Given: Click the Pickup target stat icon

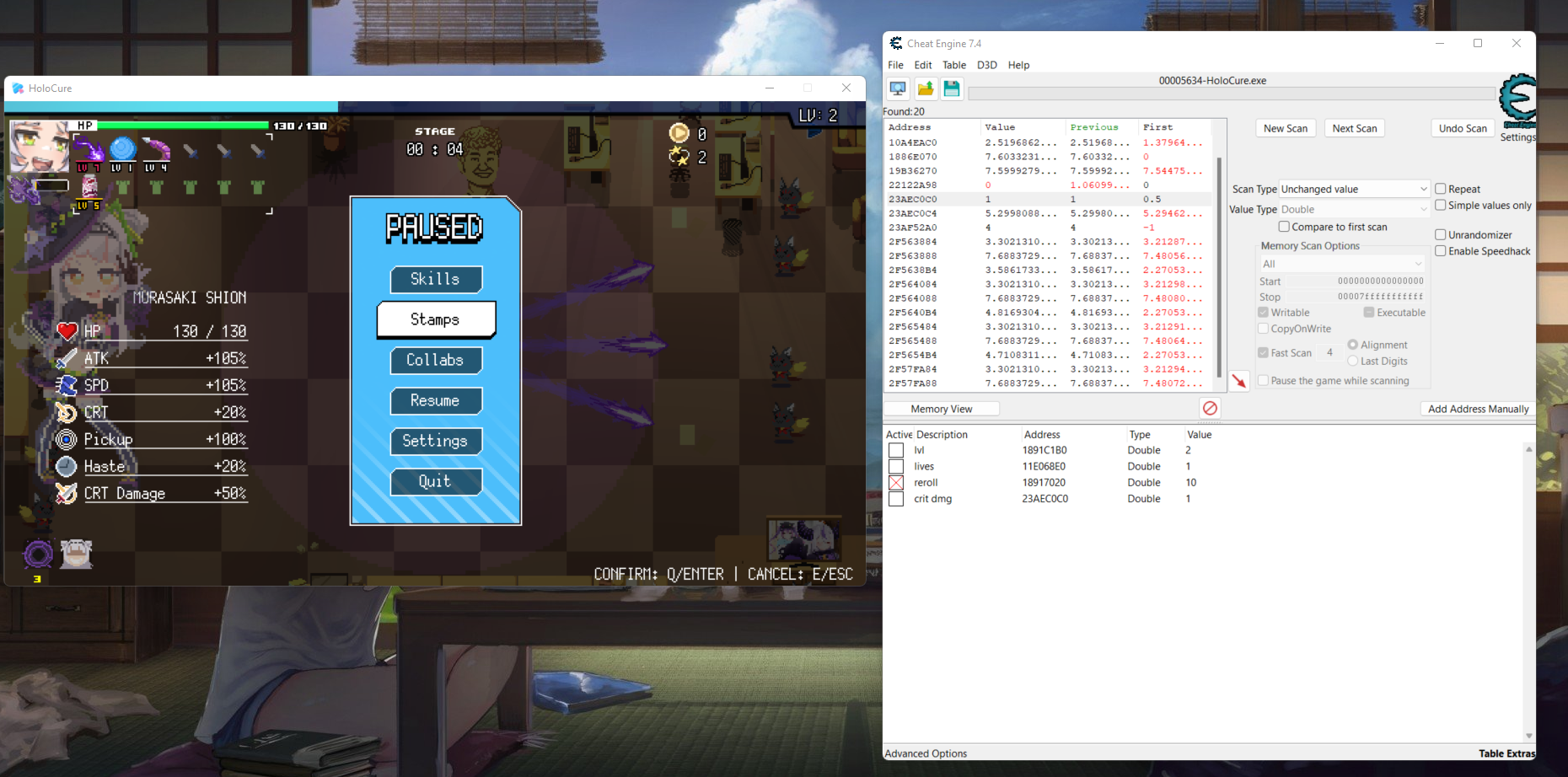Looking at the screenshot, I should click(x=66, y=439).
